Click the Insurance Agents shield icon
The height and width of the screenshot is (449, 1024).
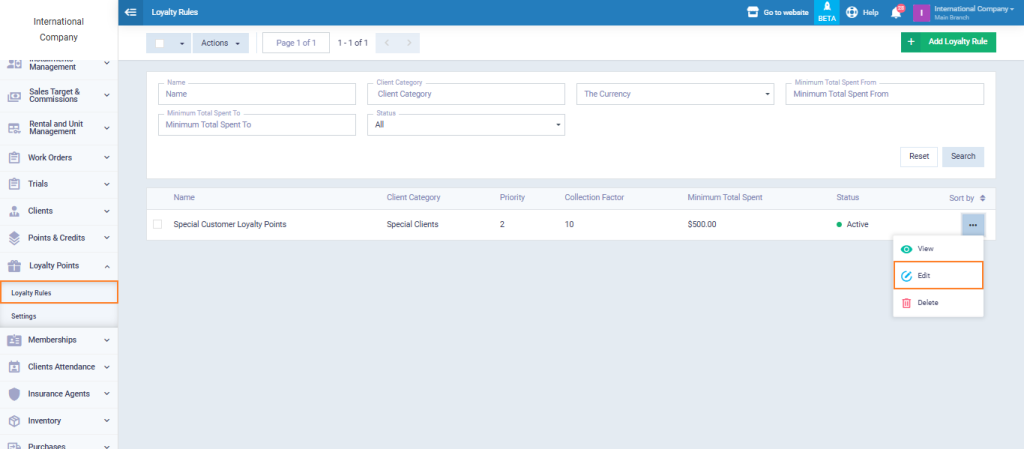point(14,394)
